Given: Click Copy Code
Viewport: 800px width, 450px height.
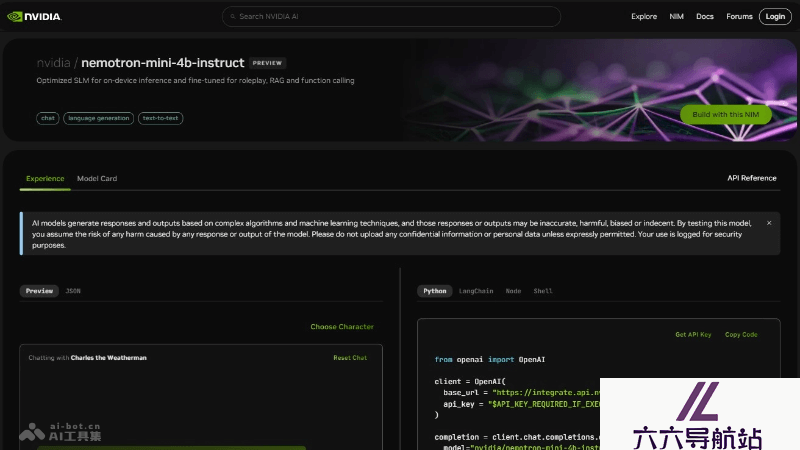Looking at the screenshot, I should coord(741,335).
